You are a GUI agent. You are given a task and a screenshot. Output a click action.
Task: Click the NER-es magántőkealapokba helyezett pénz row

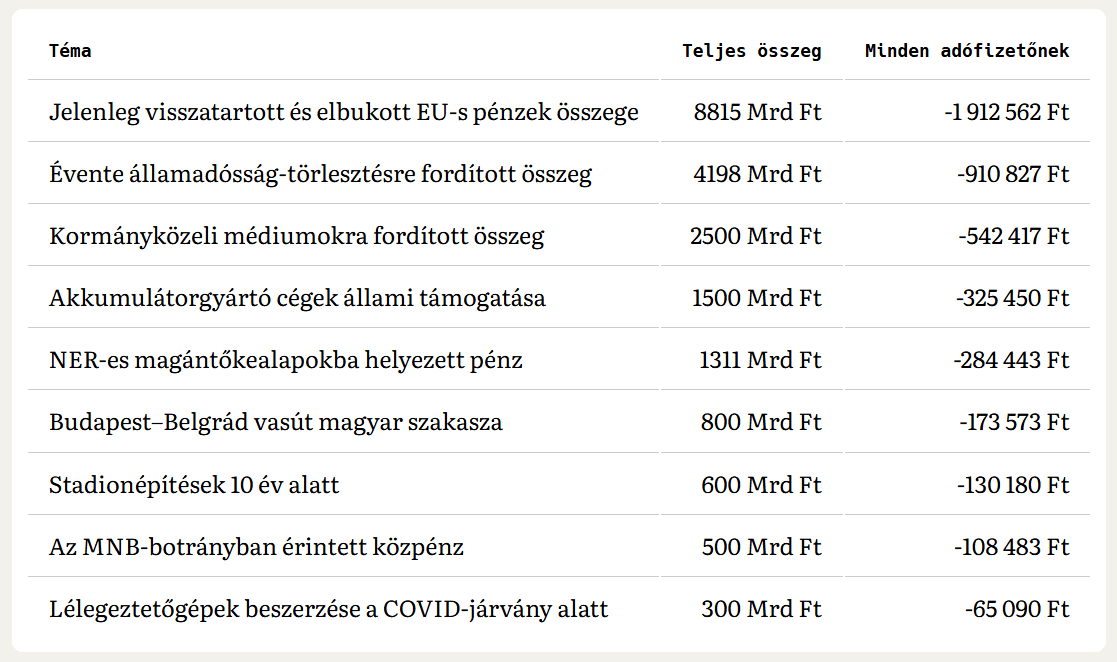pos(285,360)
